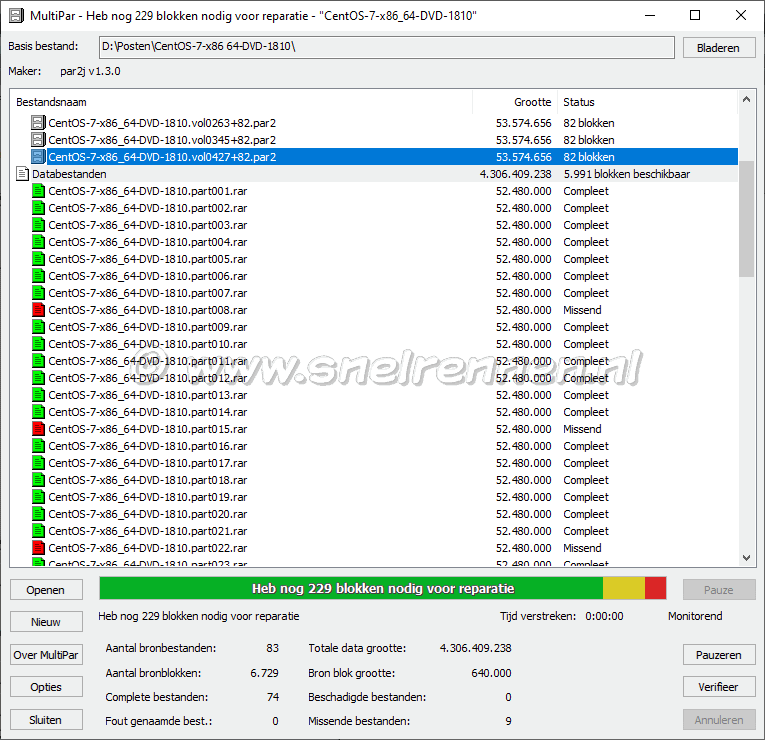Click the Databestanden group row label
765x740 pixels.
click(69, 174)
